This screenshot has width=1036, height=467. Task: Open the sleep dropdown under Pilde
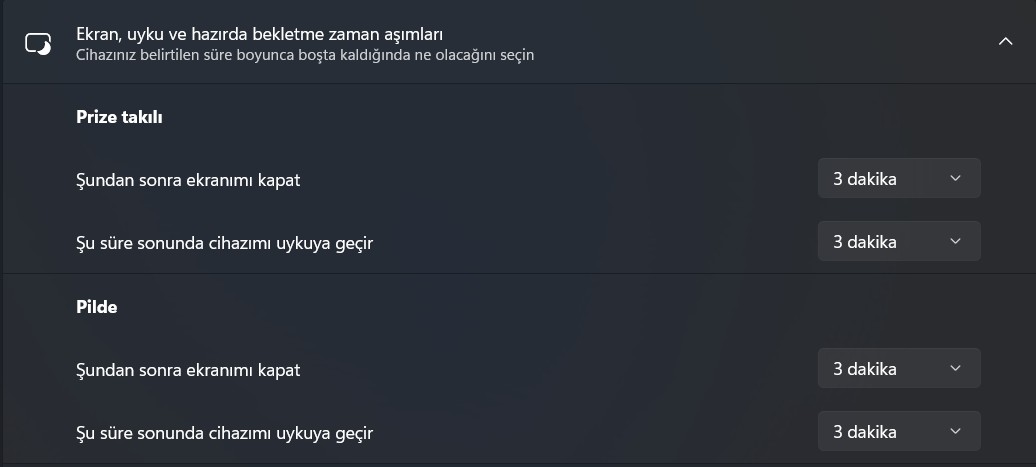(x=899, y=431)
